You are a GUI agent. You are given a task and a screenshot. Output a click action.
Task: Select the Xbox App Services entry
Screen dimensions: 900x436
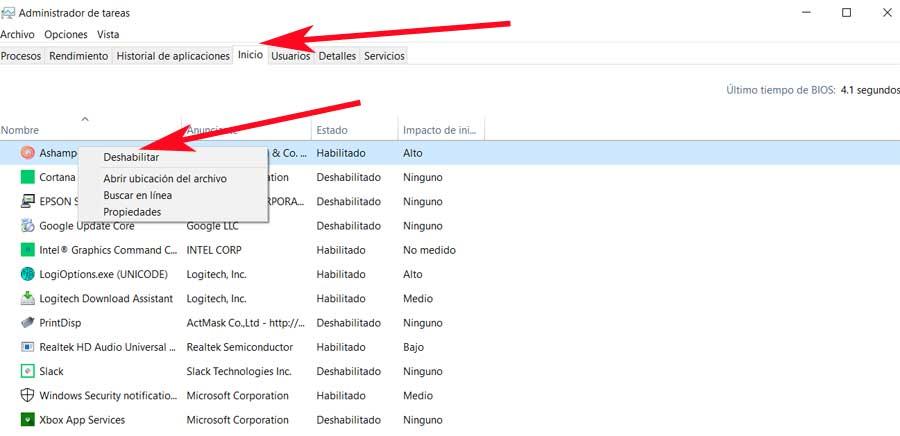click(82, 420)
